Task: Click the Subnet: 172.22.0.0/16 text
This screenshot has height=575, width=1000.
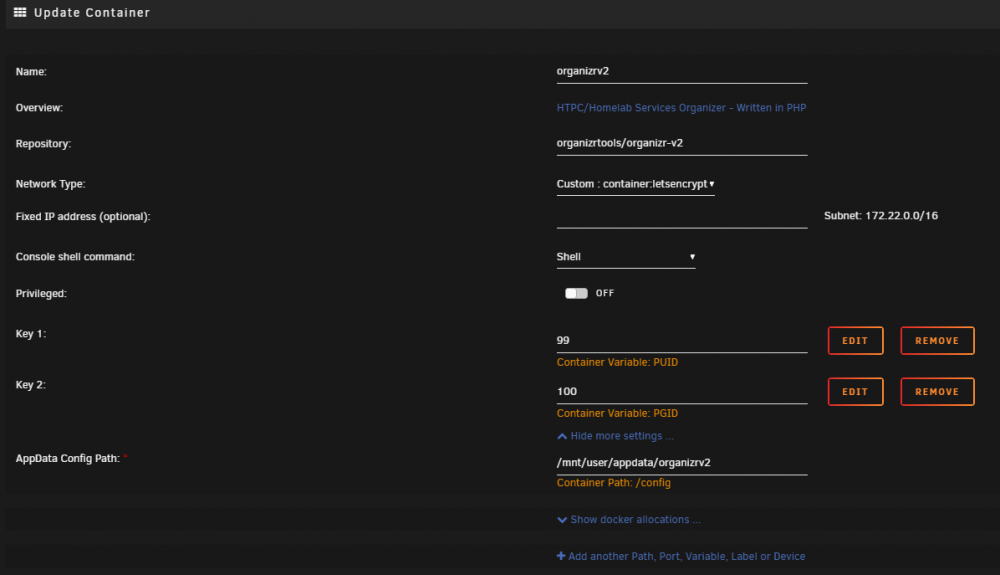Action: [881, 215]
